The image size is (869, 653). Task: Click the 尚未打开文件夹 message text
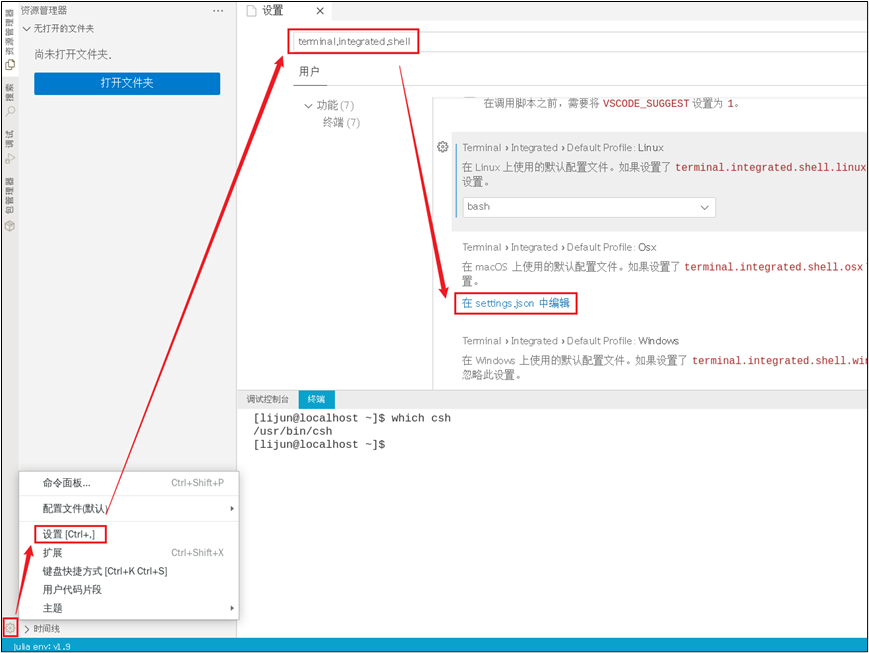tap(73, 54)
